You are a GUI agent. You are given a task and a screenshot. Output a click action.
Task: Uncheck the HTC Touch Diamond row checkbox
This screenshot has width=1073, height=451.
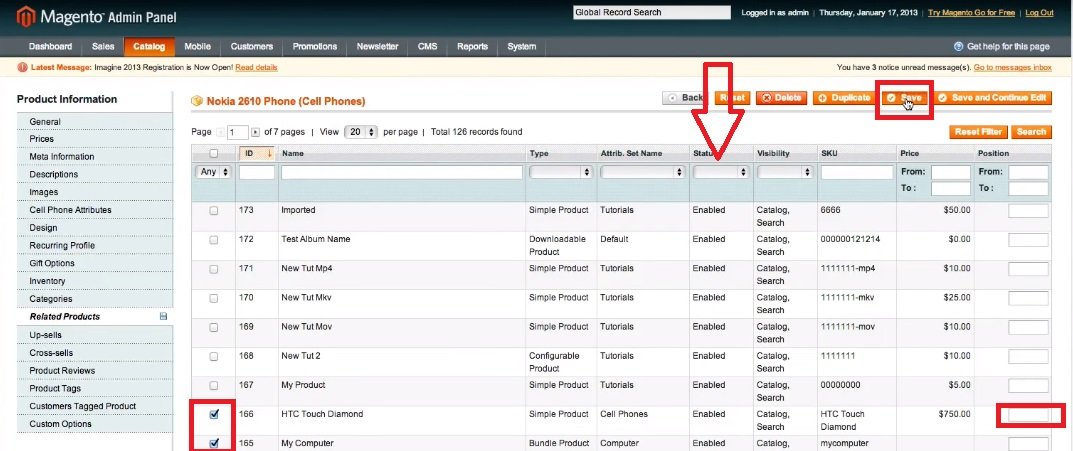[214, 414]
